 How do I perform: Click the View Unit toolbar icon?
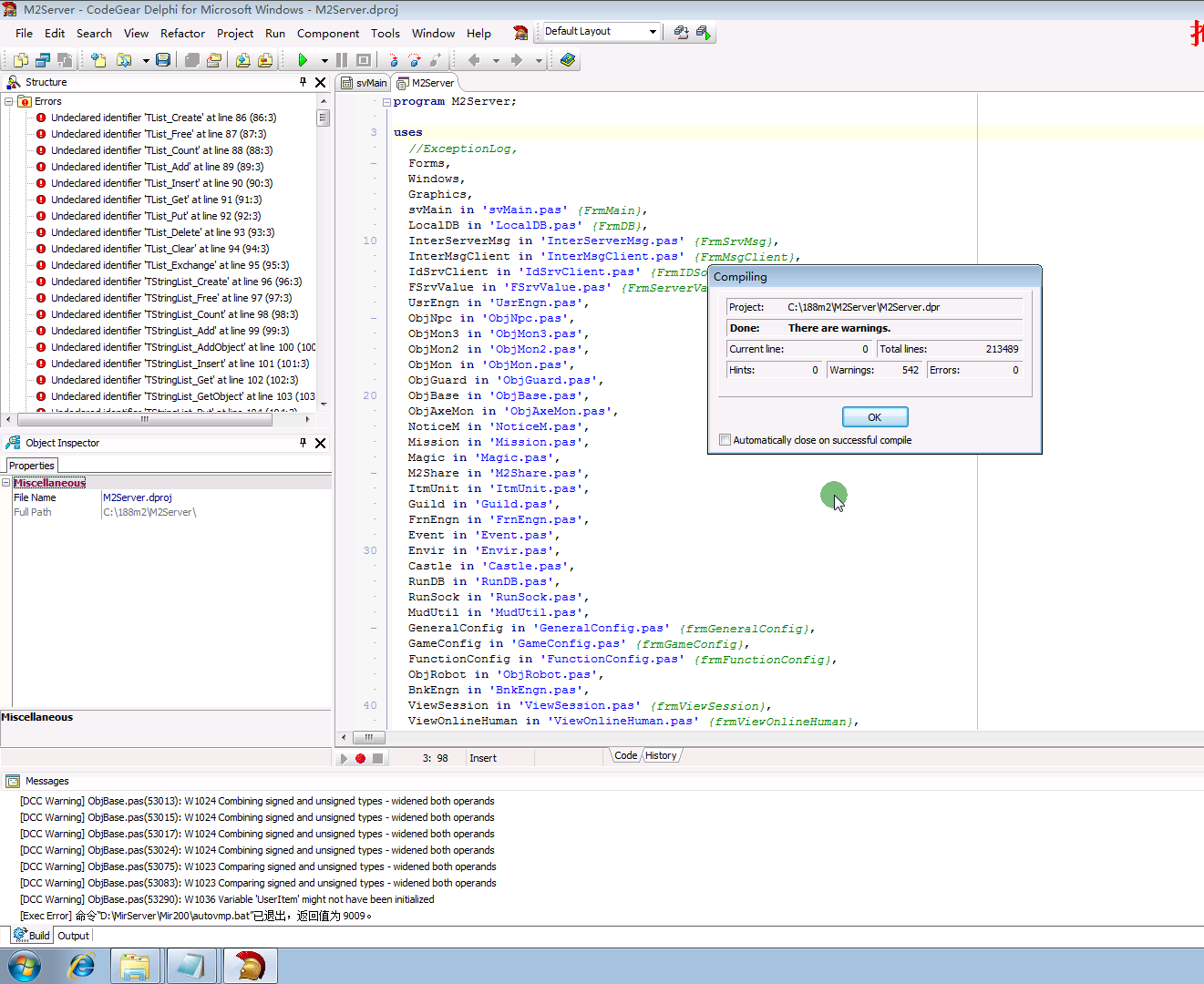21,60
